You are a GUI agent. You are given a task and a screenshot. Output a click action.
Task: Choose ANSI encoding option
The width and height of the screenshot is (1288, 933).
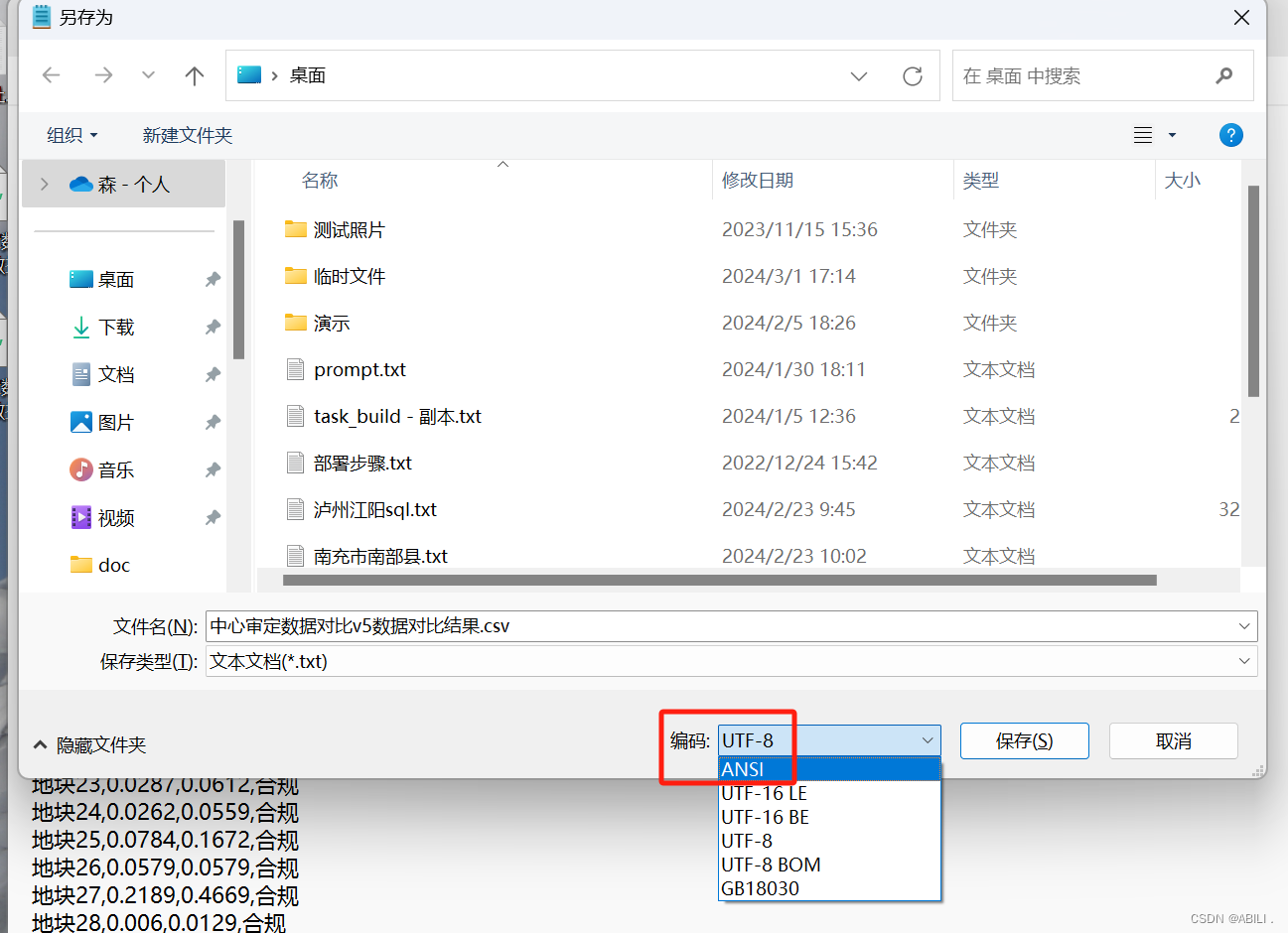(829, 769)
